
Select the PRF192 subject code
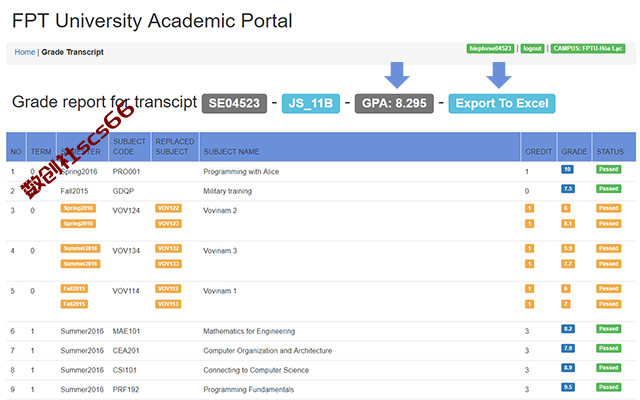tap(126, 390)
